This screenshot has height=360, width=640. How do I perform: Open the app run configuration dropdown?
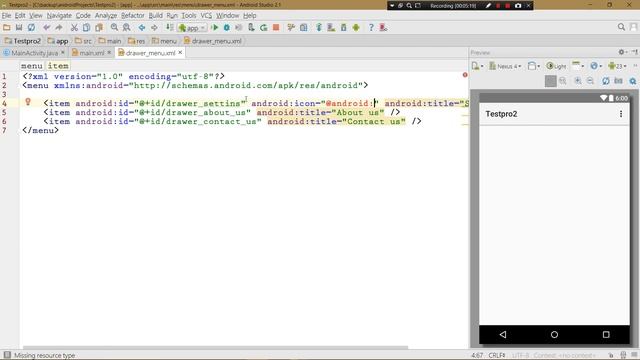pyautogui.click(x=192, y=28)
